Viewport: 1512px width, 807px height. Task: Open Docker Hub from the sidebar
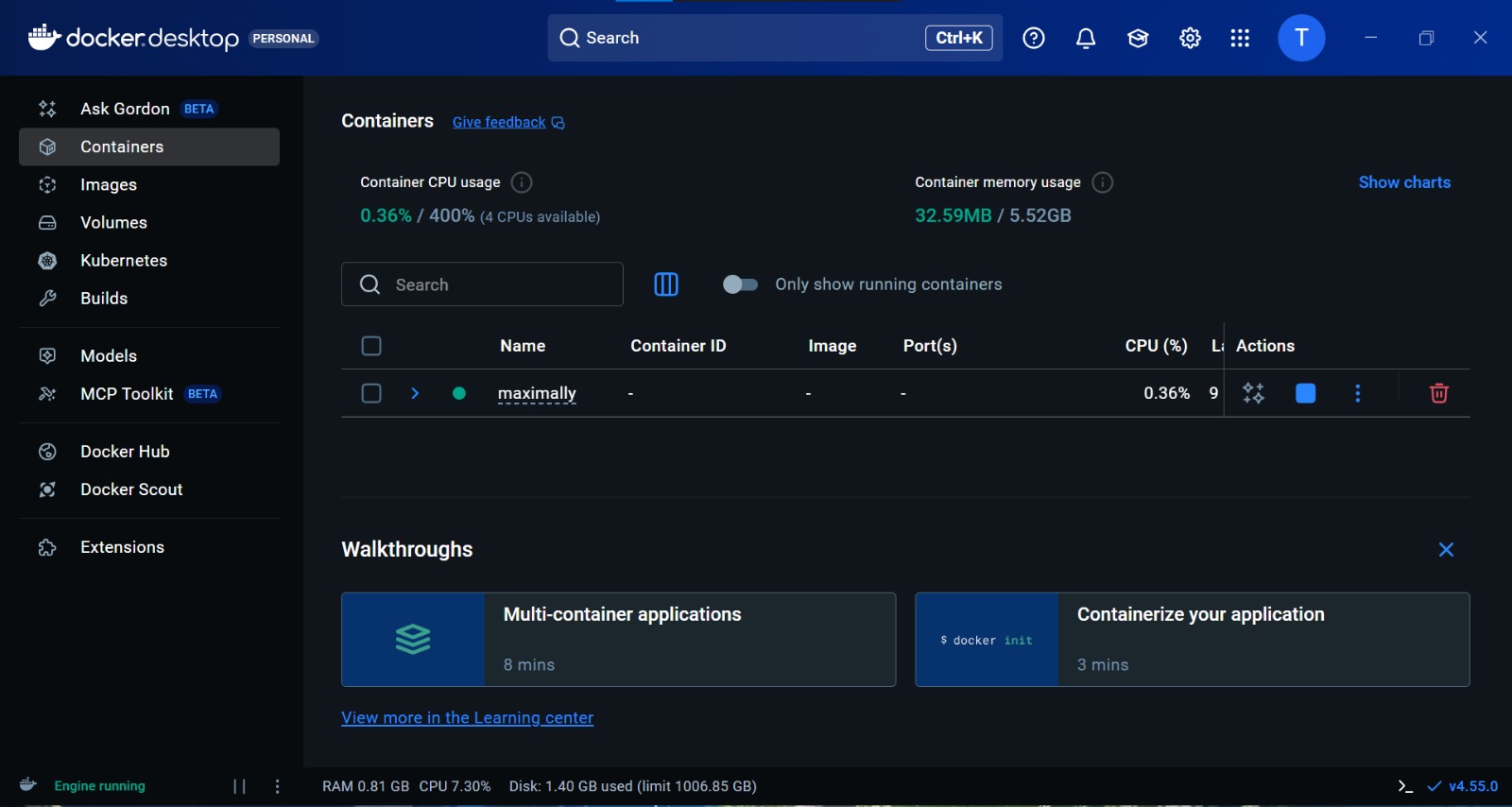149,451
